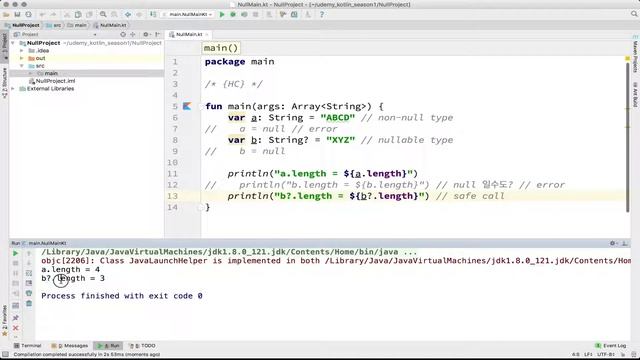
Task: Close the NullMain.kt editor tab
Action: coord(207,35)
